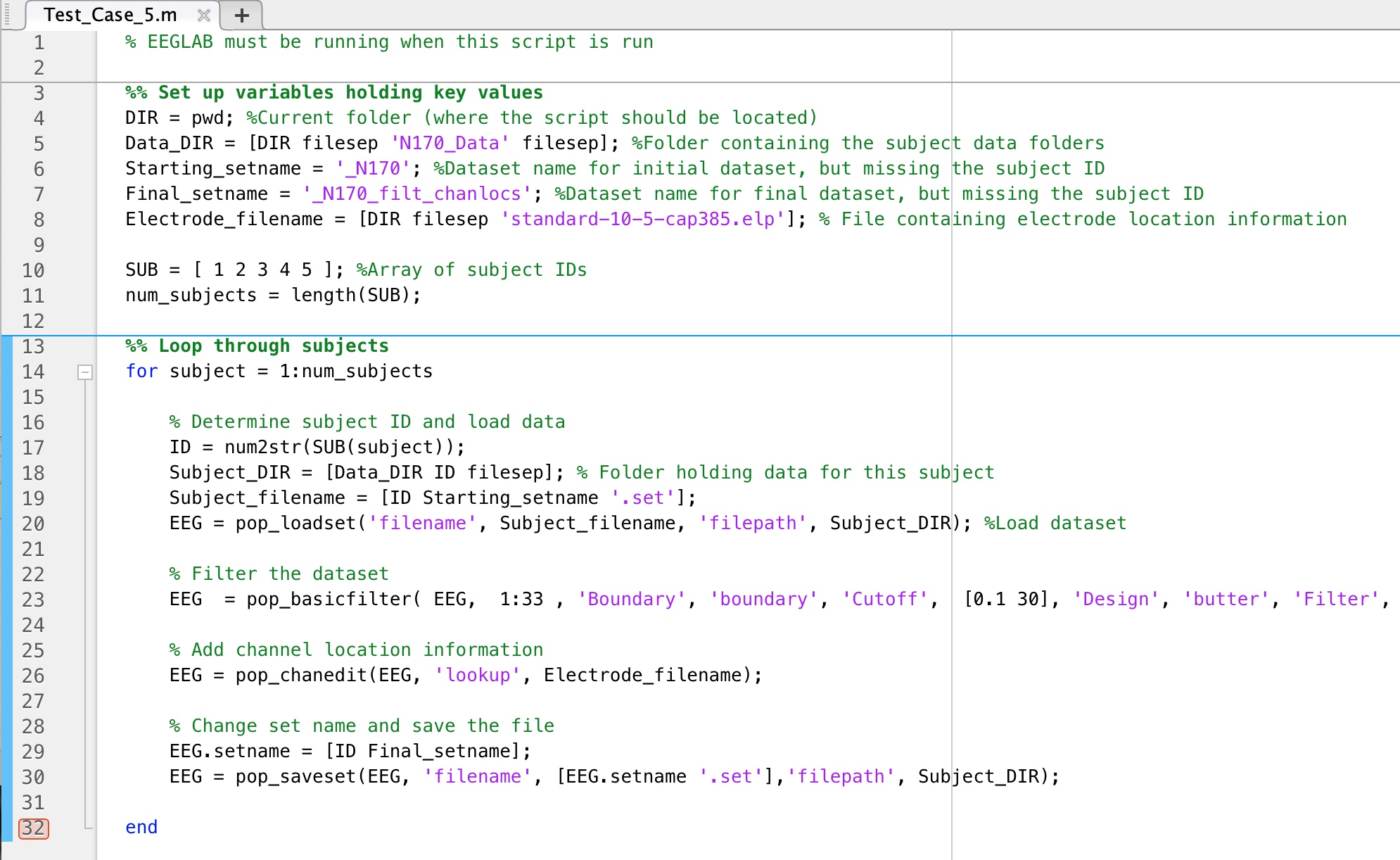Set a breakpoint at line number 23

(x=33, y=600)
